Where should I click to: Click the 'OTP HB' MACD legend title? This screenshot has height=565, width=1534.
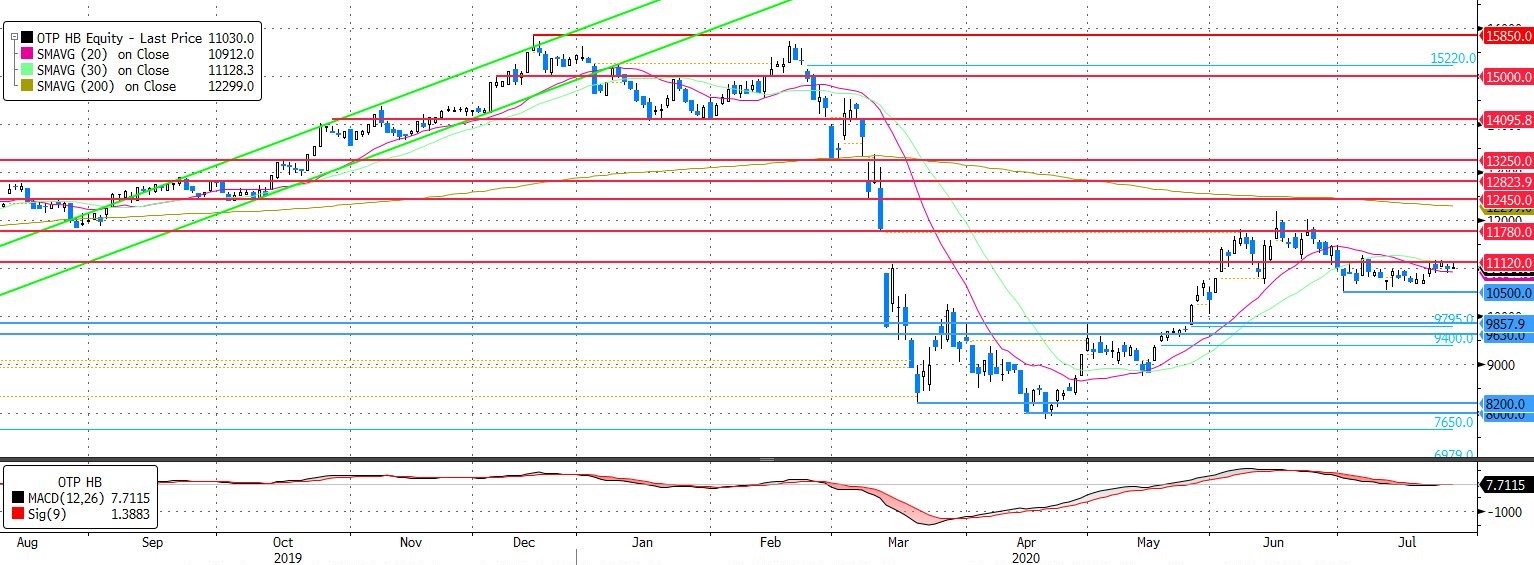pyautogui.click(x=81, y=480)
